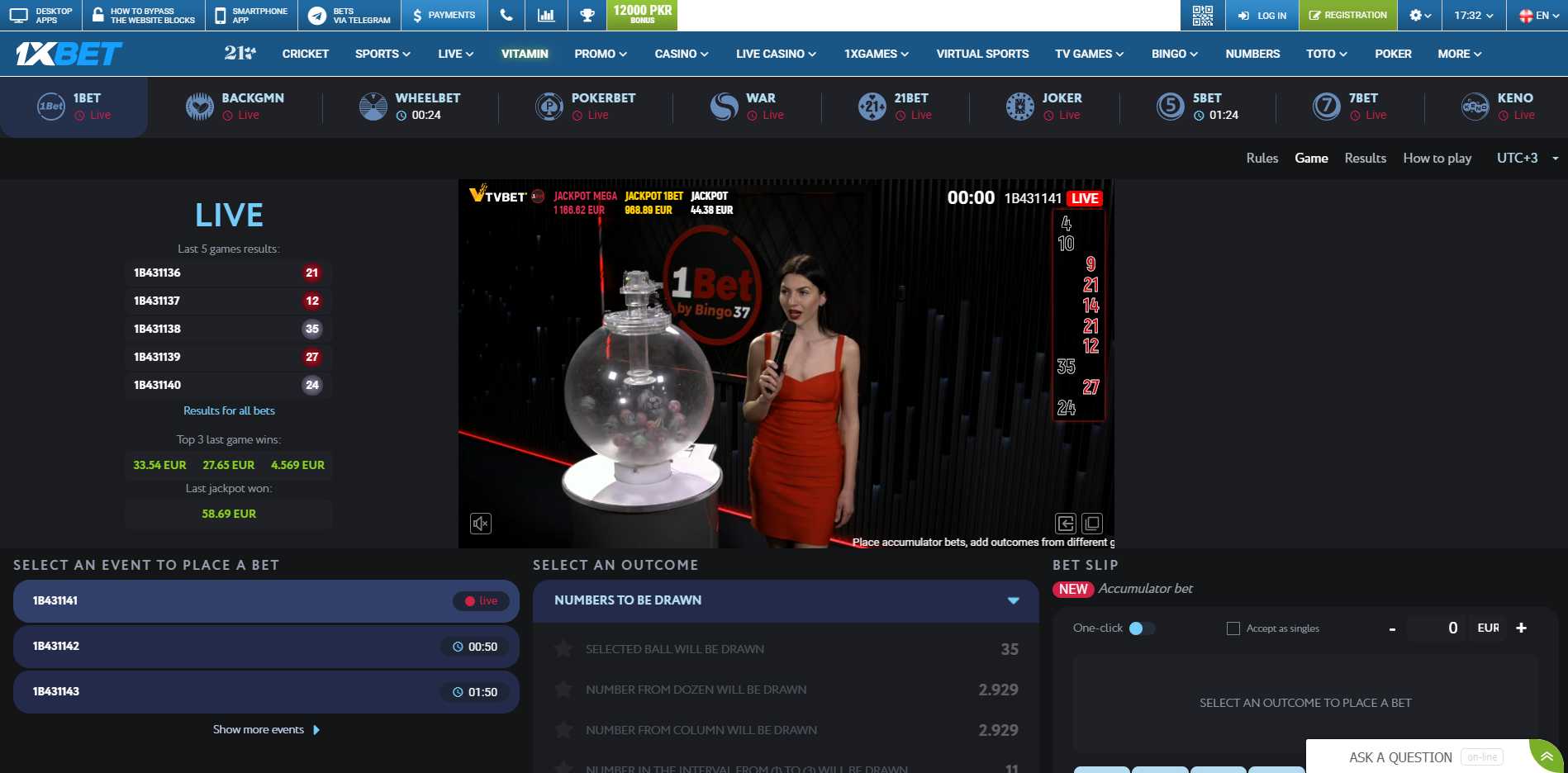Expand the TV Games menu
This screenshot has width=1568, height=773.
(1089, 54)
